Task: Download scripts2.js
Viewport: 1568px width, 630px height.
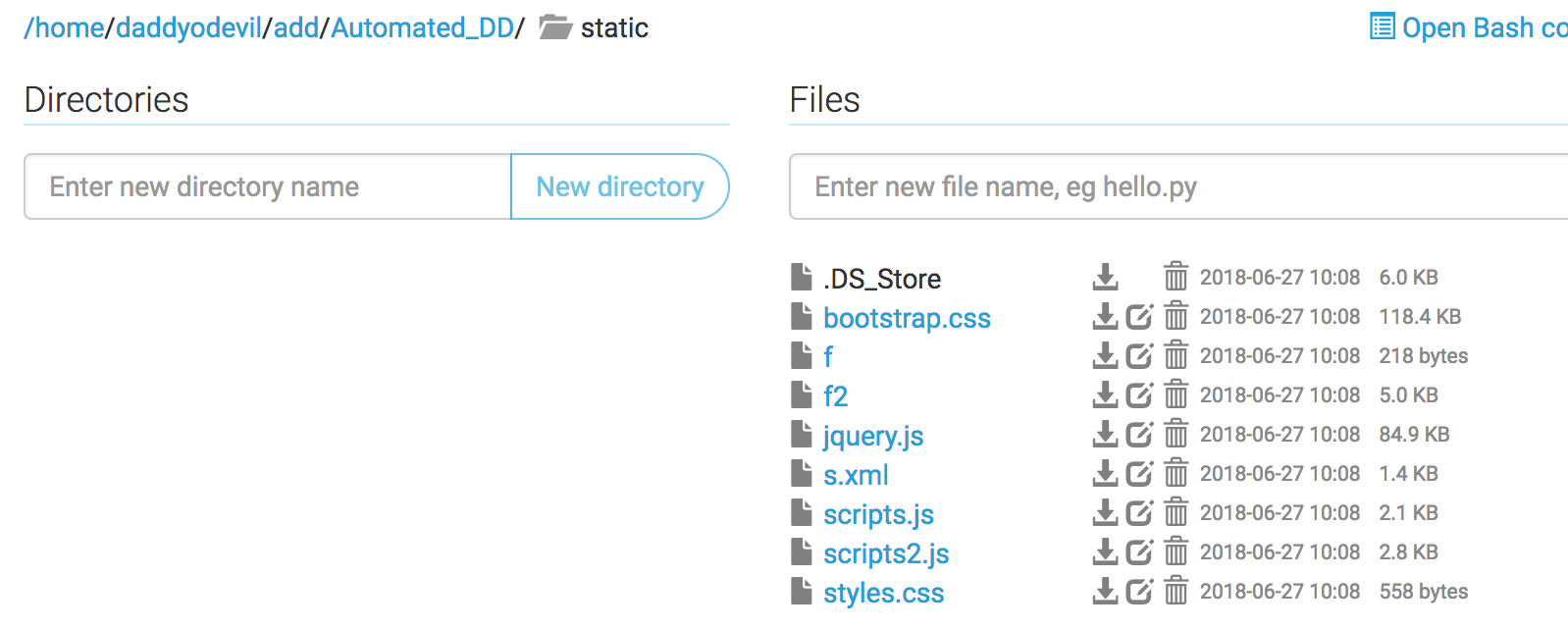Action: 1105,552
